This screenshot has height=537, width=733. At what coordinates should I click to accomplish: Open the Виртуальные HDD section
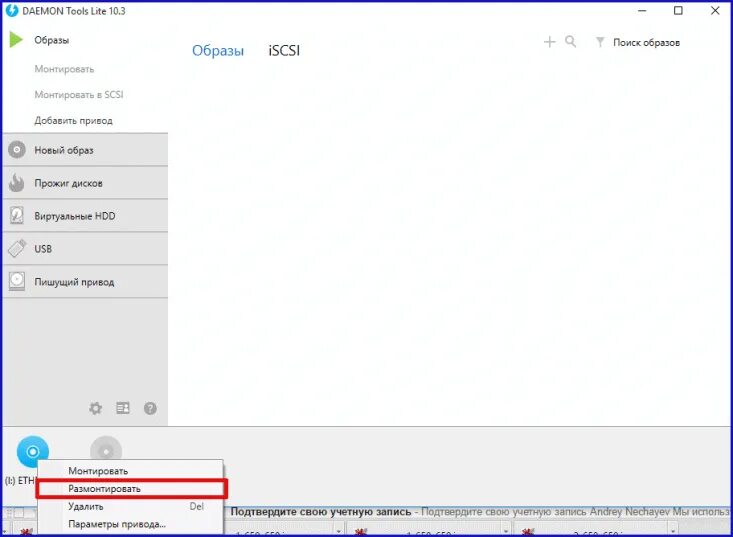click(x=86, y=216)
